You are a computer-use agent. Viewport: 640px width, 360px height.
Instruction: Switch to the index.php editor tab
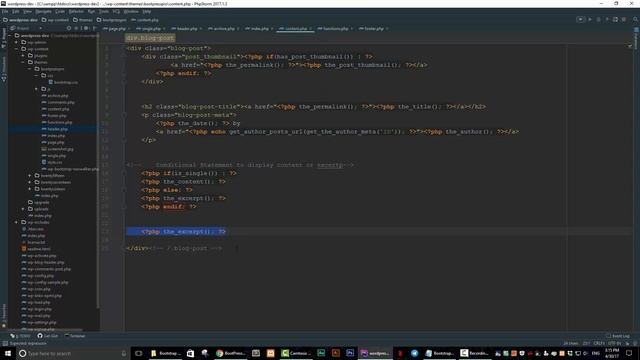click(x=260, y=29)
